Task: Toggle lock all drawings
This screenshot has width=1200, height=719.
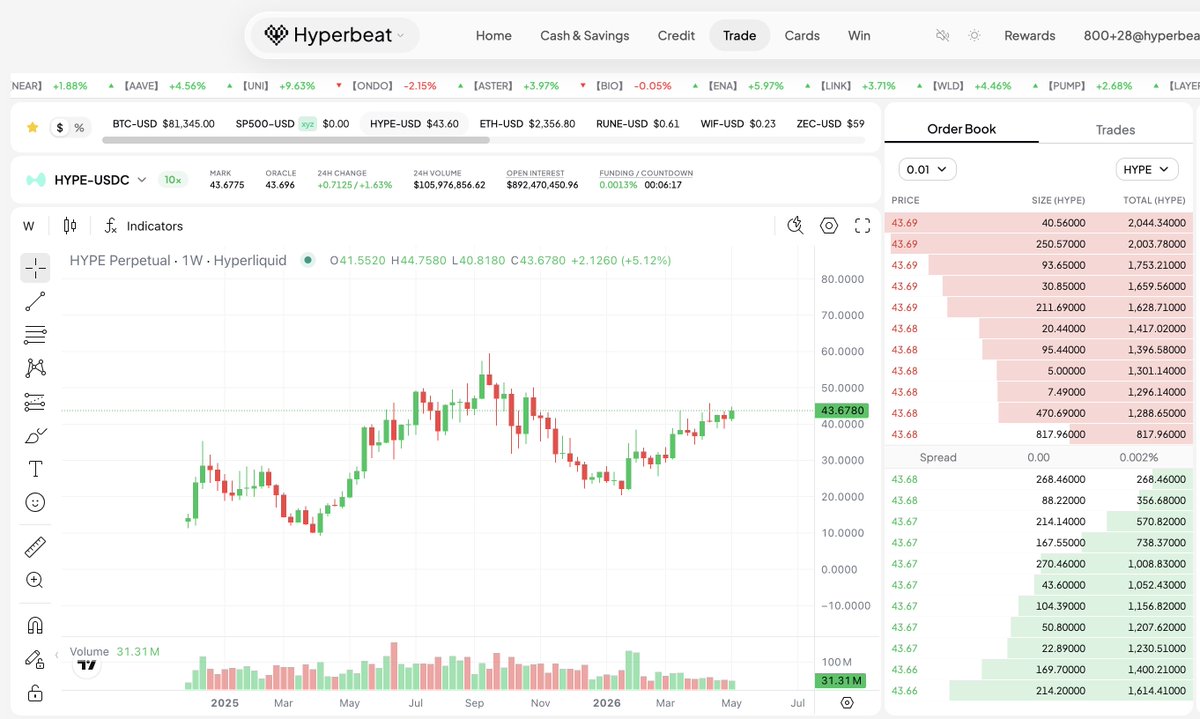Action: 35,693
